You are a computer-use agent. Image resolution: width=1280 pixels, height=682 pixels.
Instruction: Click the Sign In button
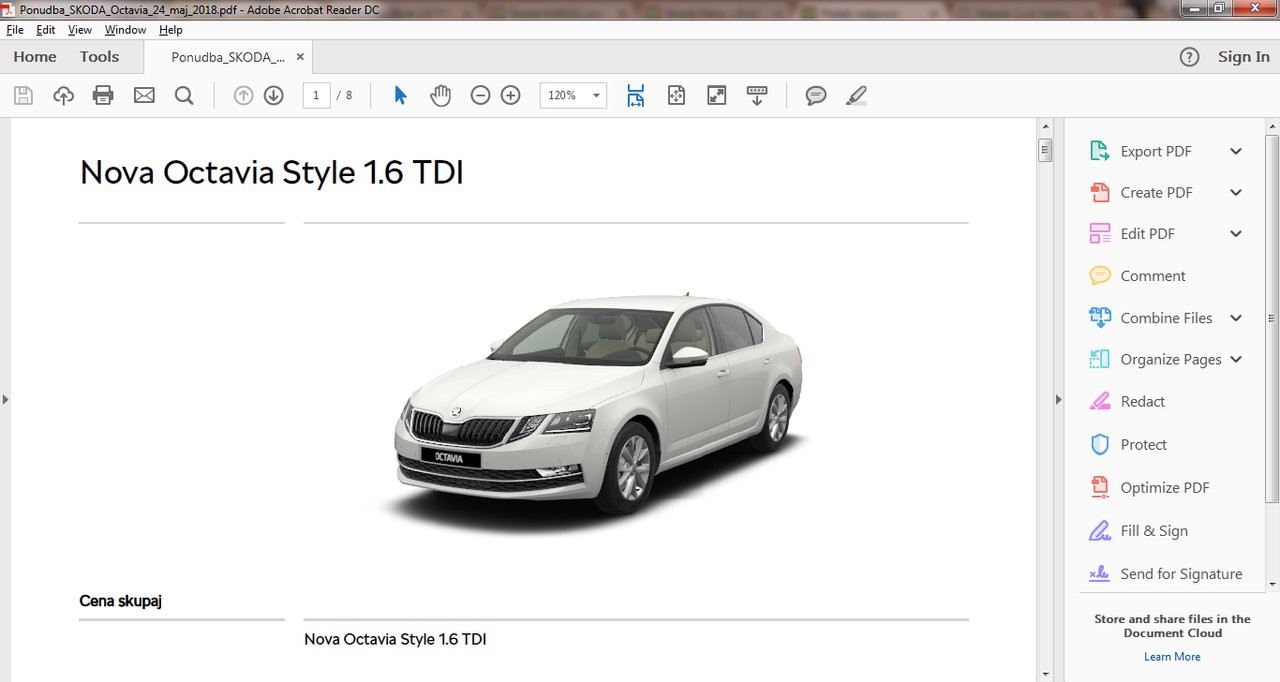(x=1243, y=57)
